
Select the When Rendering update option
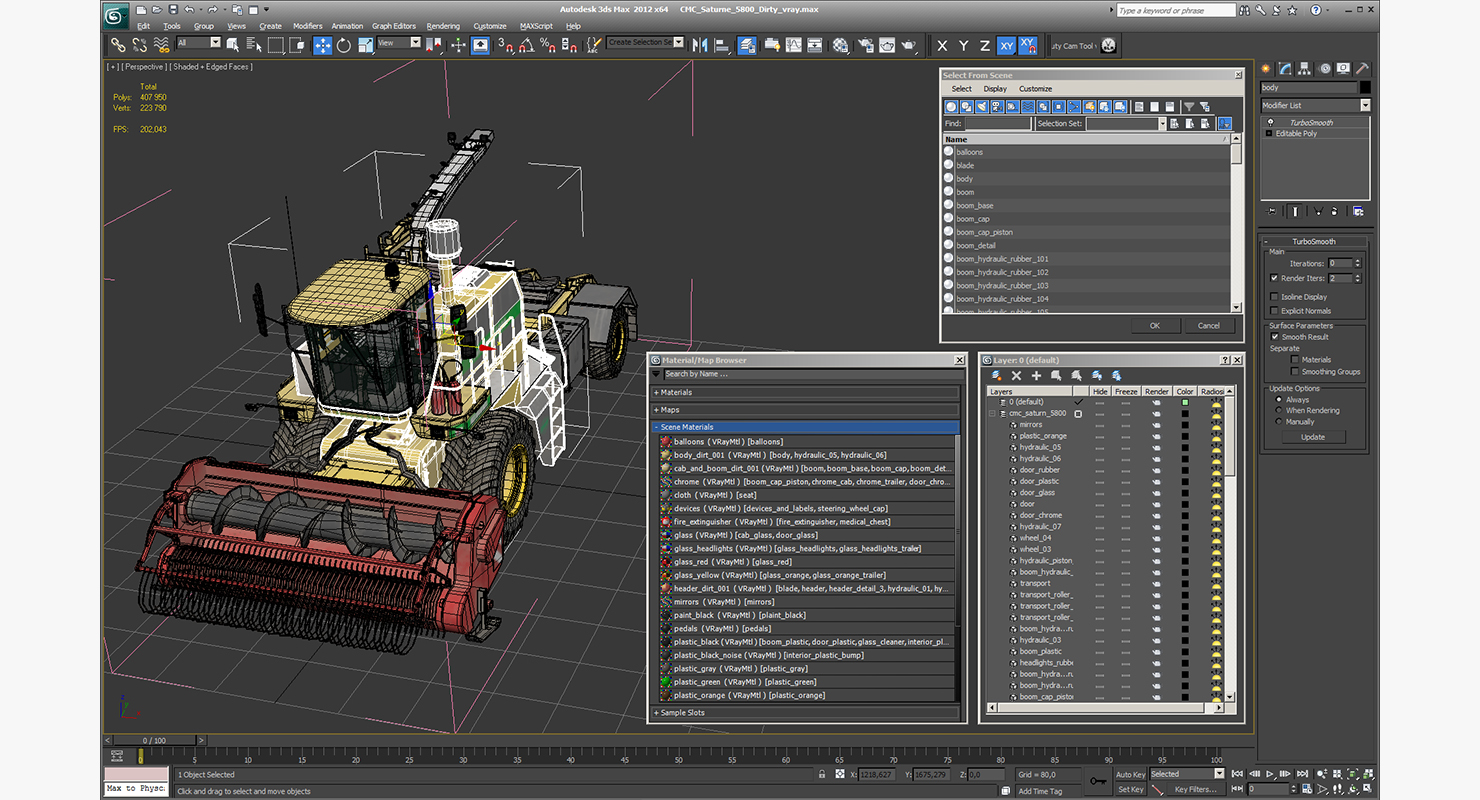(x=1278, y=411)
